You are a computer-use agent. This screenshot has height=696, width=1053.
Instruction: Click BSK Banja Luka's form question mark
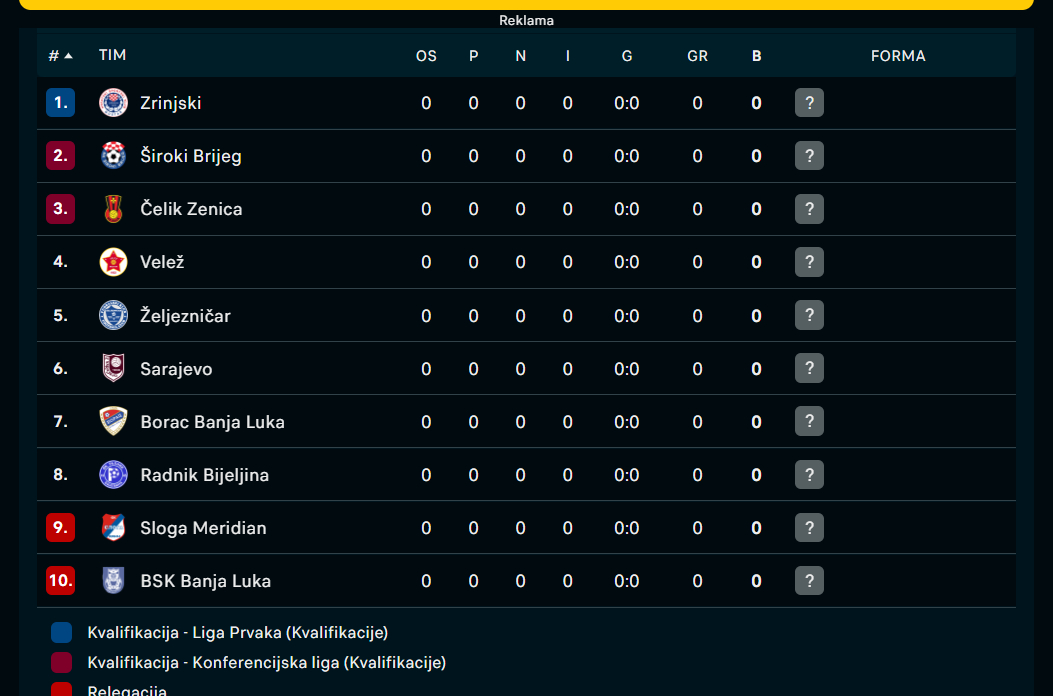tap(809, 580)
